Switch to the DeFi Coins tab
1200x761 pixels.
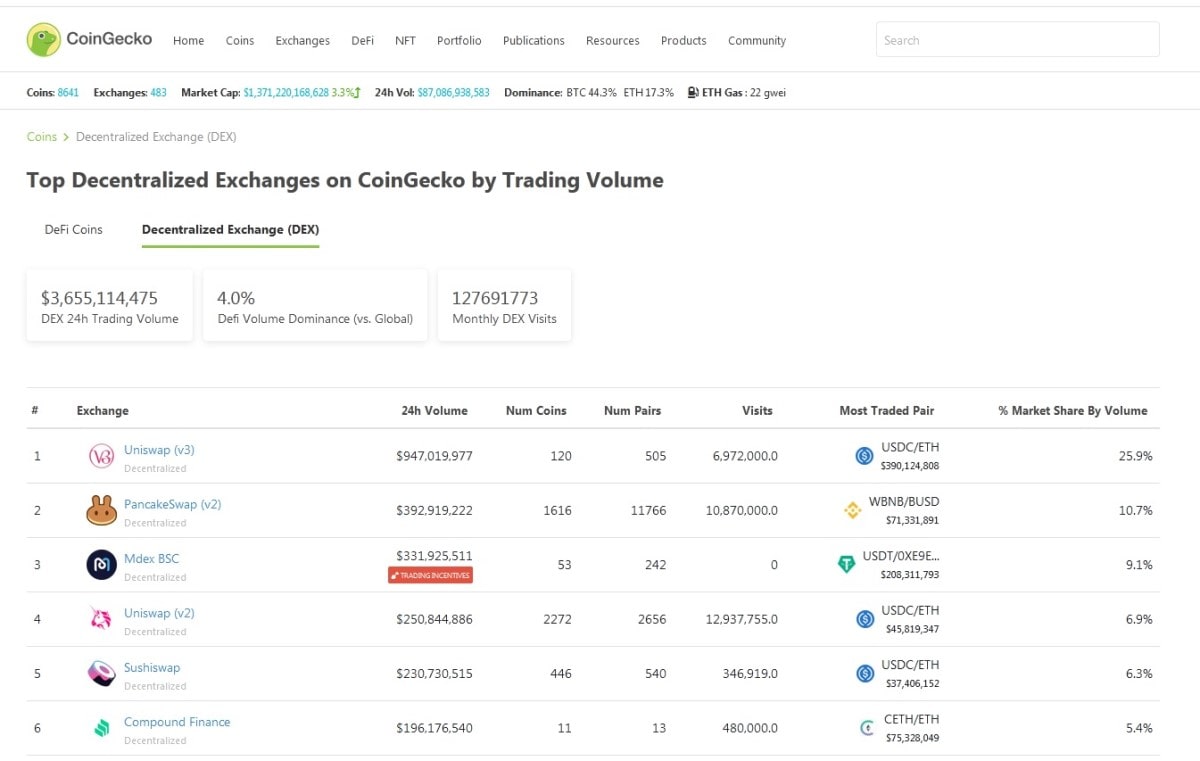point(74,229)
